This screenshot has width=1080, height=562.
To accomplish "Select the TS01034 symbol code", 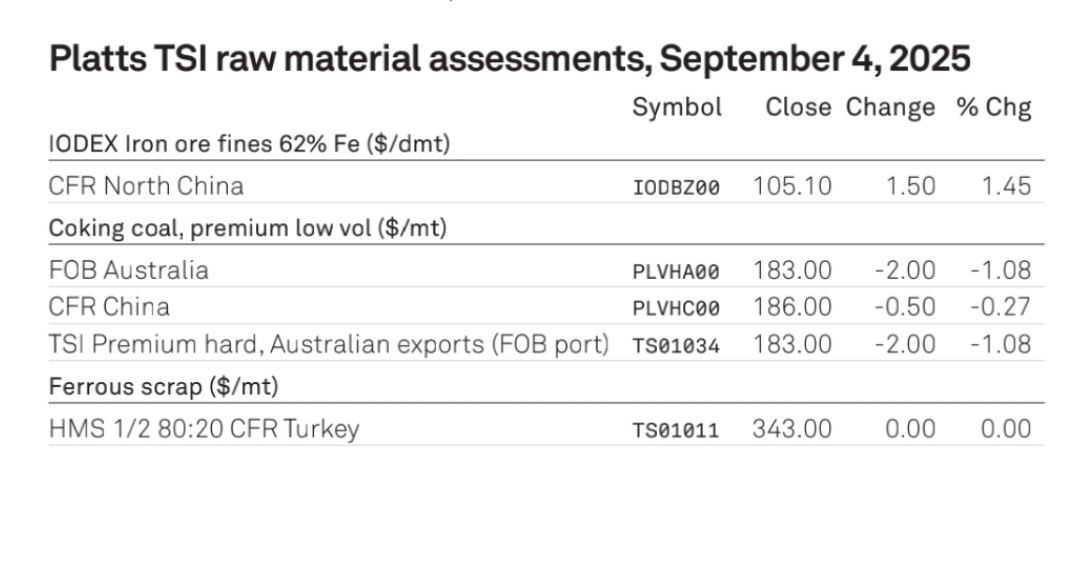I will [676, 345].
